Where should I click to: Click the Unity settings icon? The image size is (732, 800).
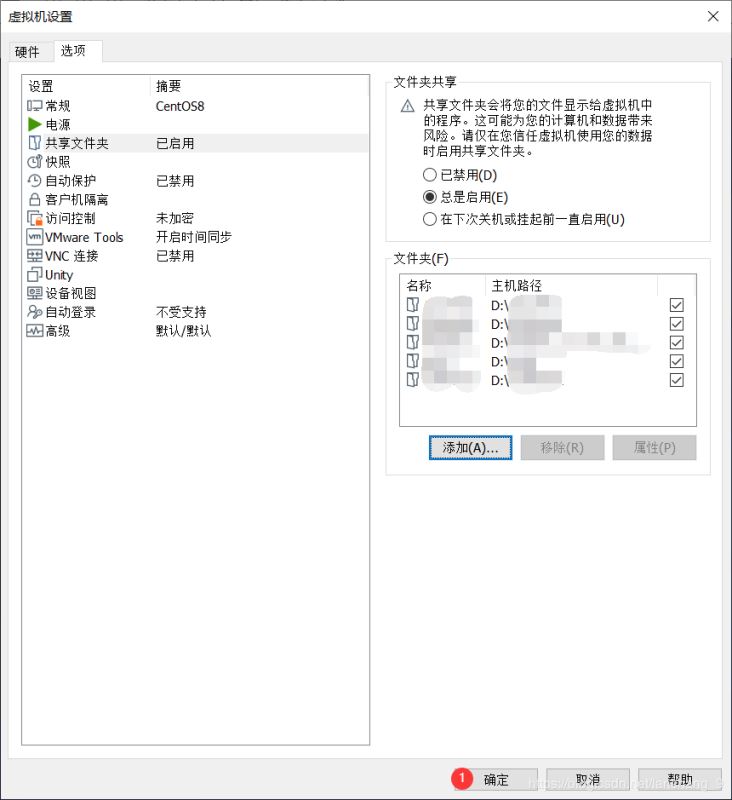(35, 275)
